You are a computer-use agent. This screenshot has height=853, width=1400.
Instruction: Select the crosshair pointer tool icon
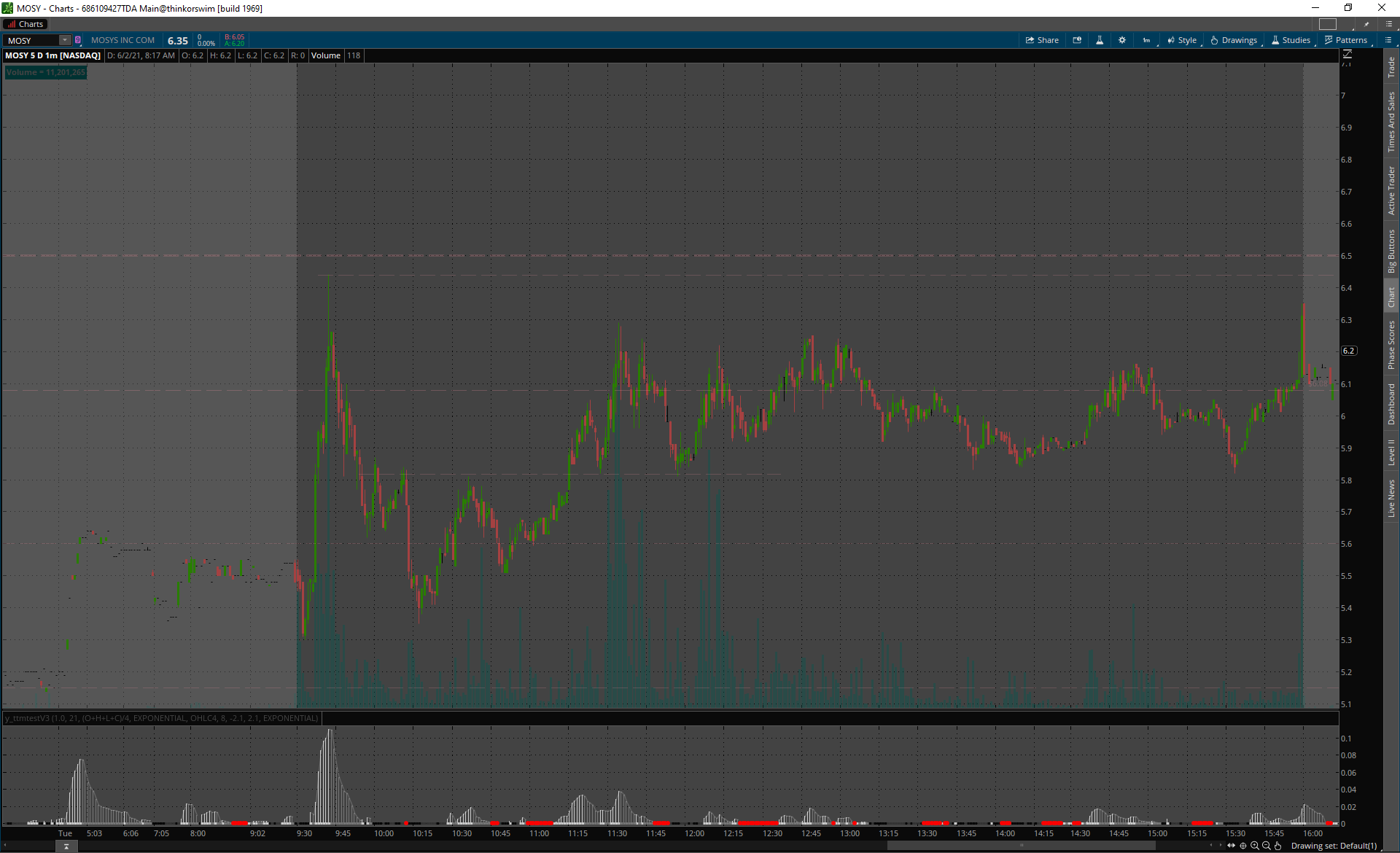[x=1243, y=846]
